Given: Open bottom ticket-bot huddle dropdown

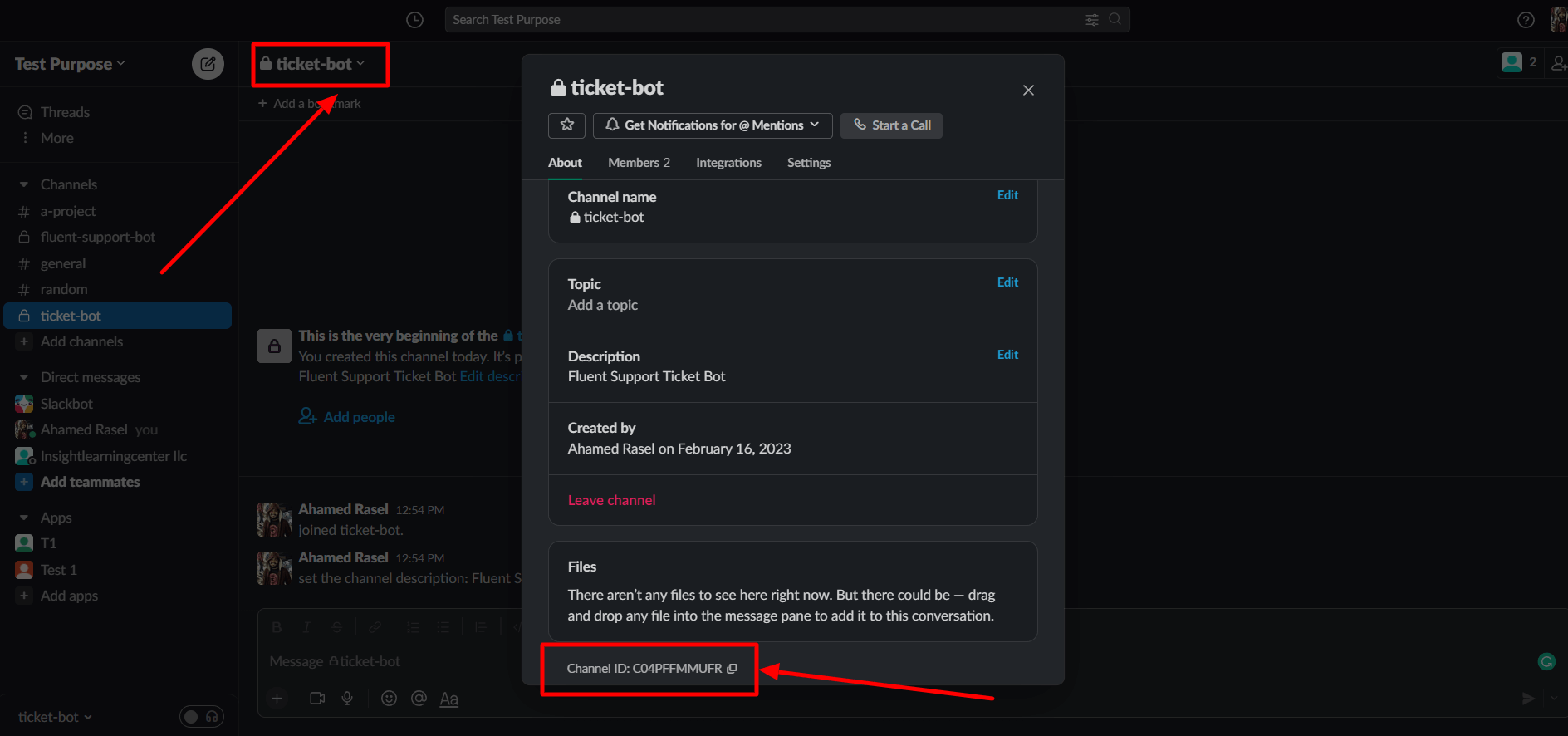Looking at the screenshot, I should 55,717.
